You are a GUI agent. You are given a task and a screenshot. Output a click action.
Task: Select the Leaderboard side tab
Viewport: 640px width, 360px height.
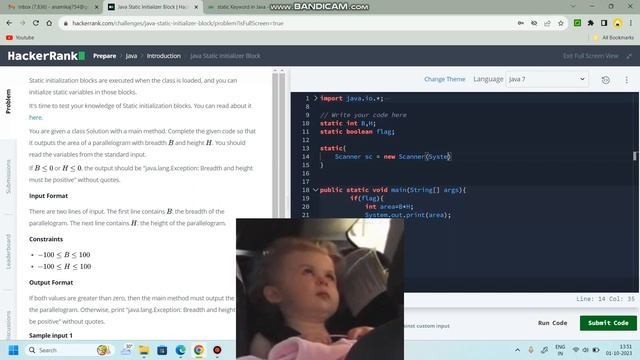(8, 251)
